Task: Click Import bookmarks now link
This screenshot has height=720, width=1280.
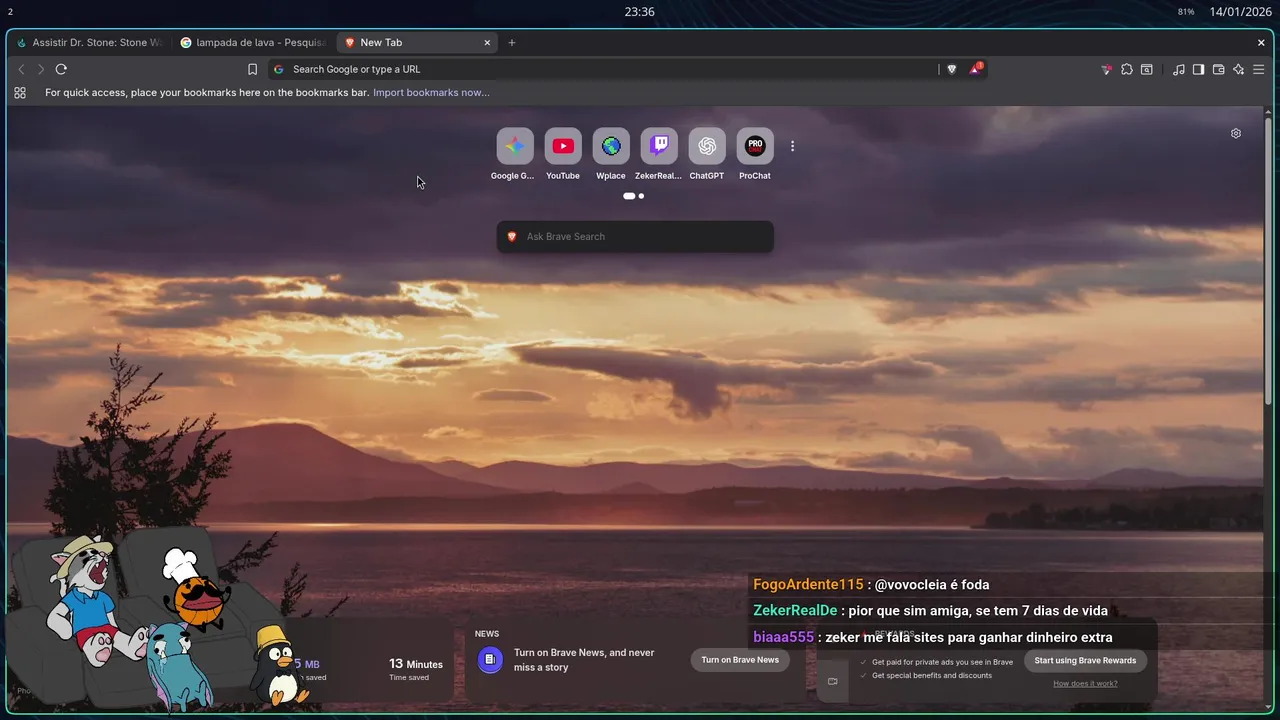Action: (x=431, y=92)
